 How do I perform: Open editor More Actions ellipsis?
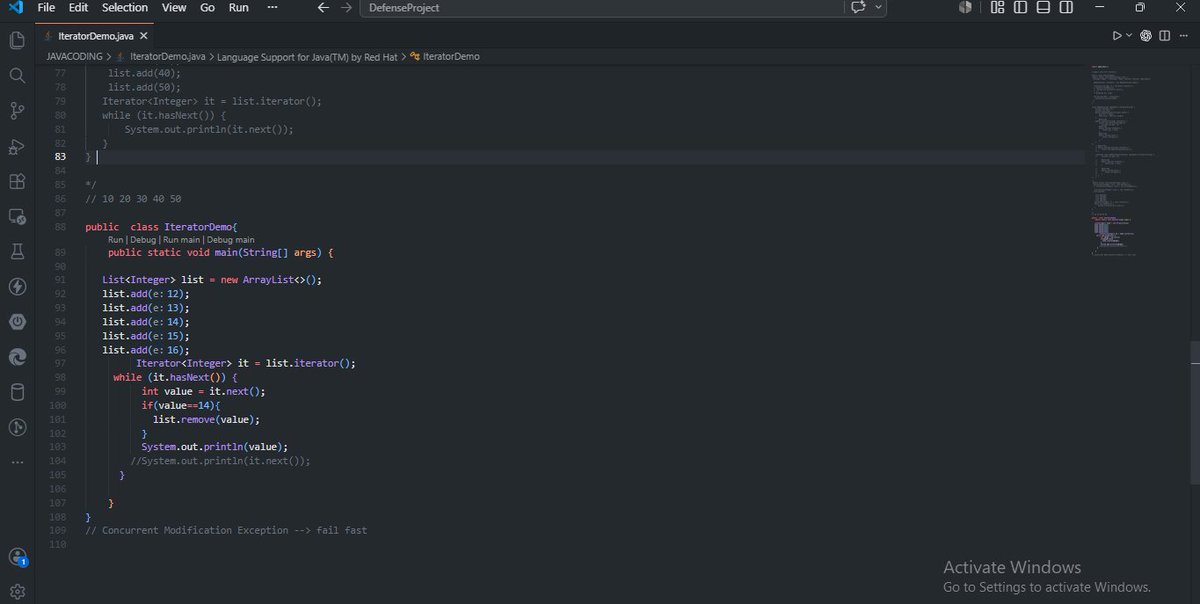(1183, 36)
